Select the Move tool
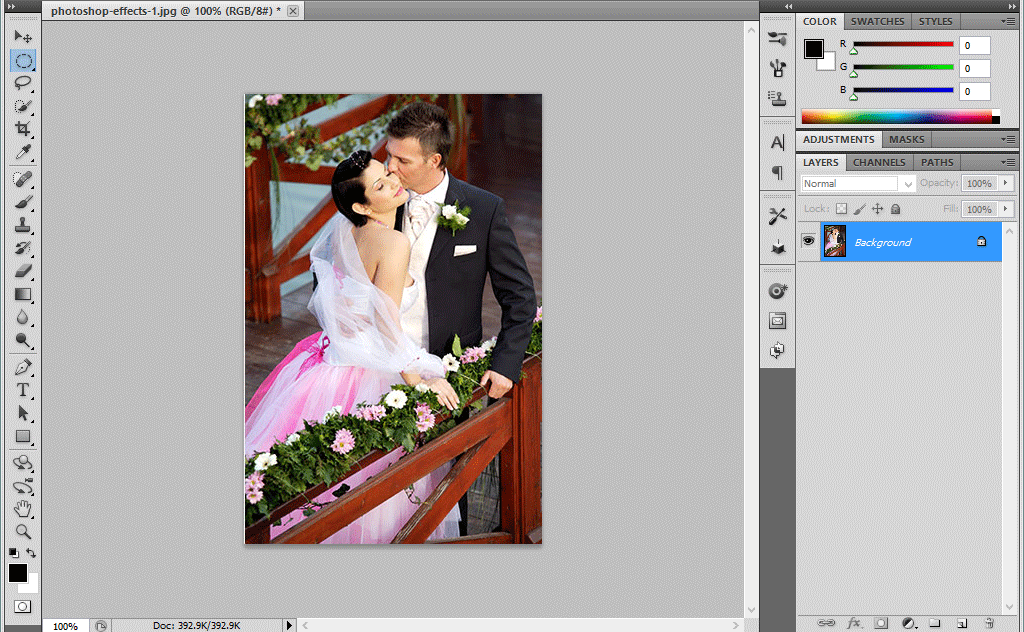 click(x=23, y=37)
